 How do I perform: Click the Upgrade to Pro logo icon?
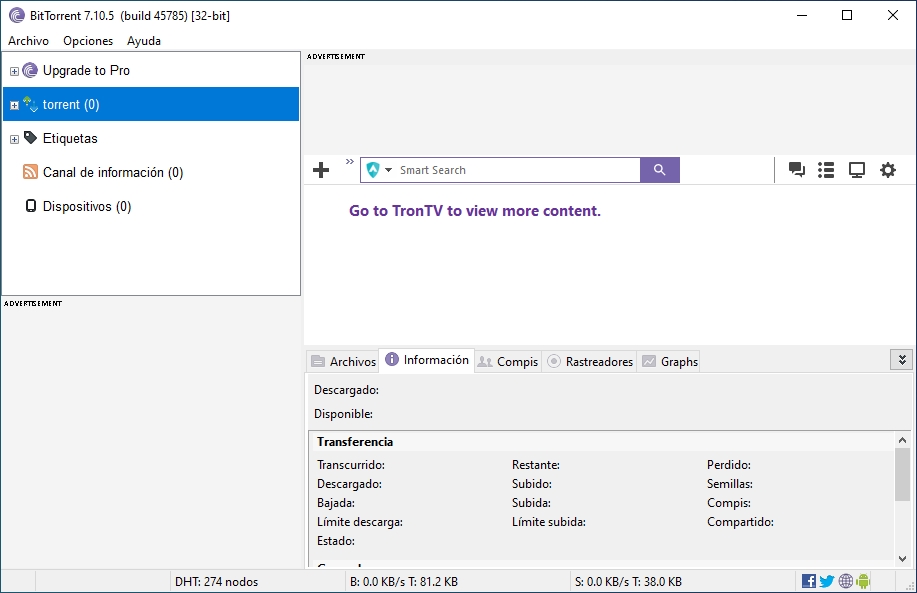pyautogui.click(x=30, y=70)
